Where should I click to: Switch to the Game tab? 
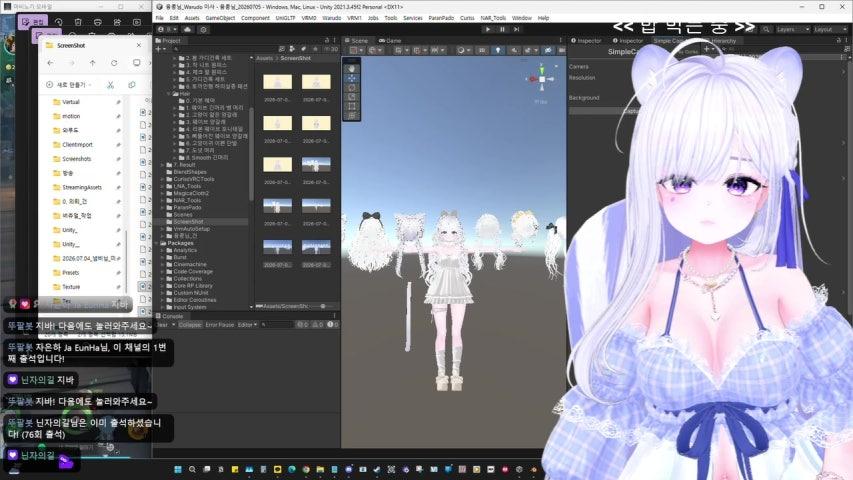[x=390, y=40]
